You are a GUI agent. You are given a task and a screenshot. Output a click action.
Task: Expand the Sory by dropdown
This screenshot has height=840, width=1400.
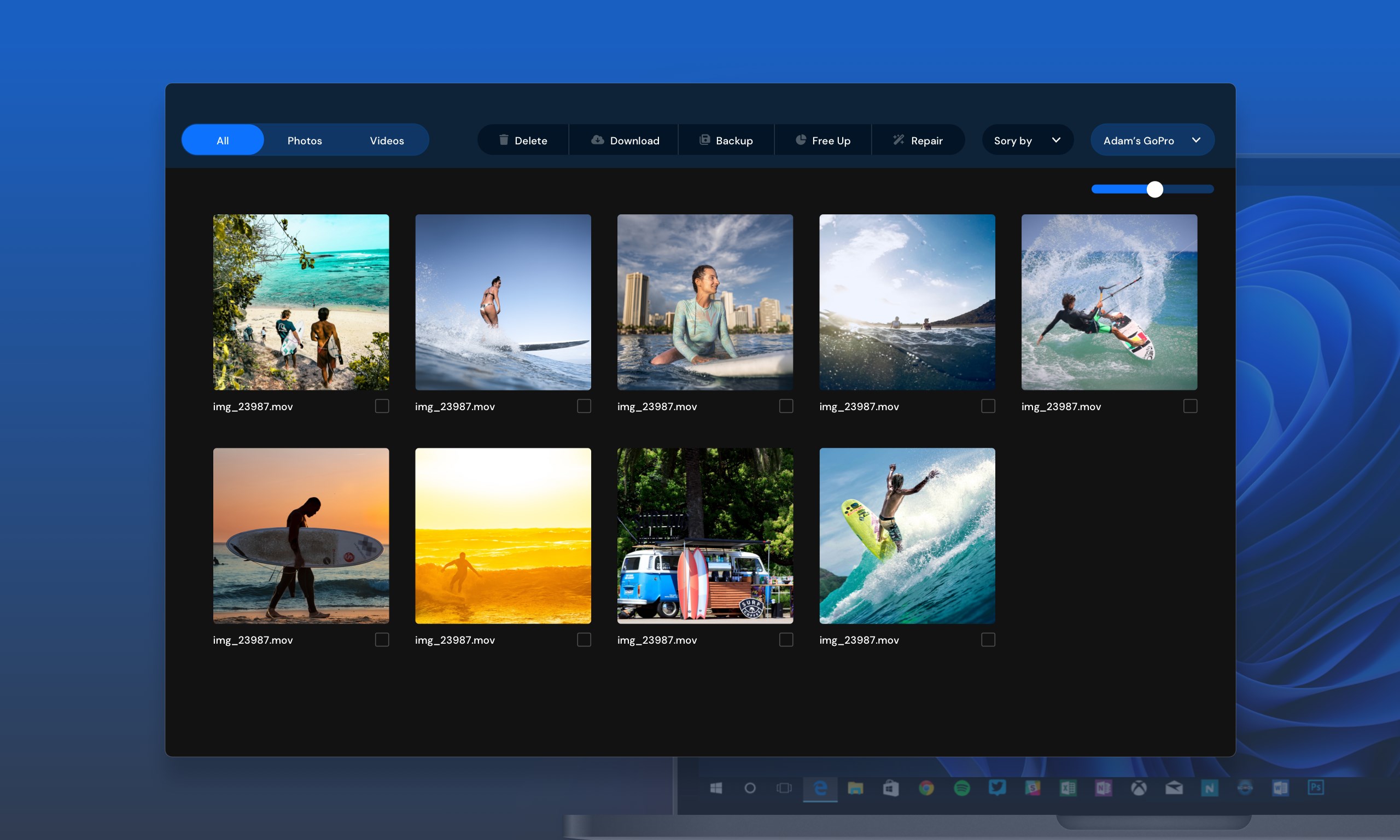point(1026,140)
